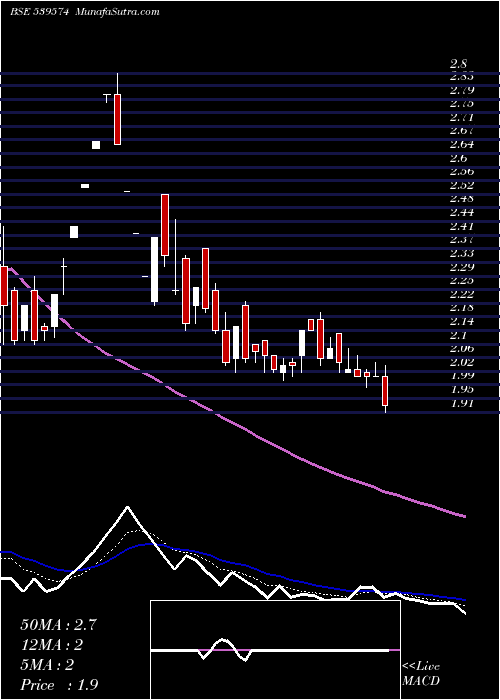Screen dimensions: 500x700
Task: Click the 1.99 price axis label
Action: [x=462, y=375]
